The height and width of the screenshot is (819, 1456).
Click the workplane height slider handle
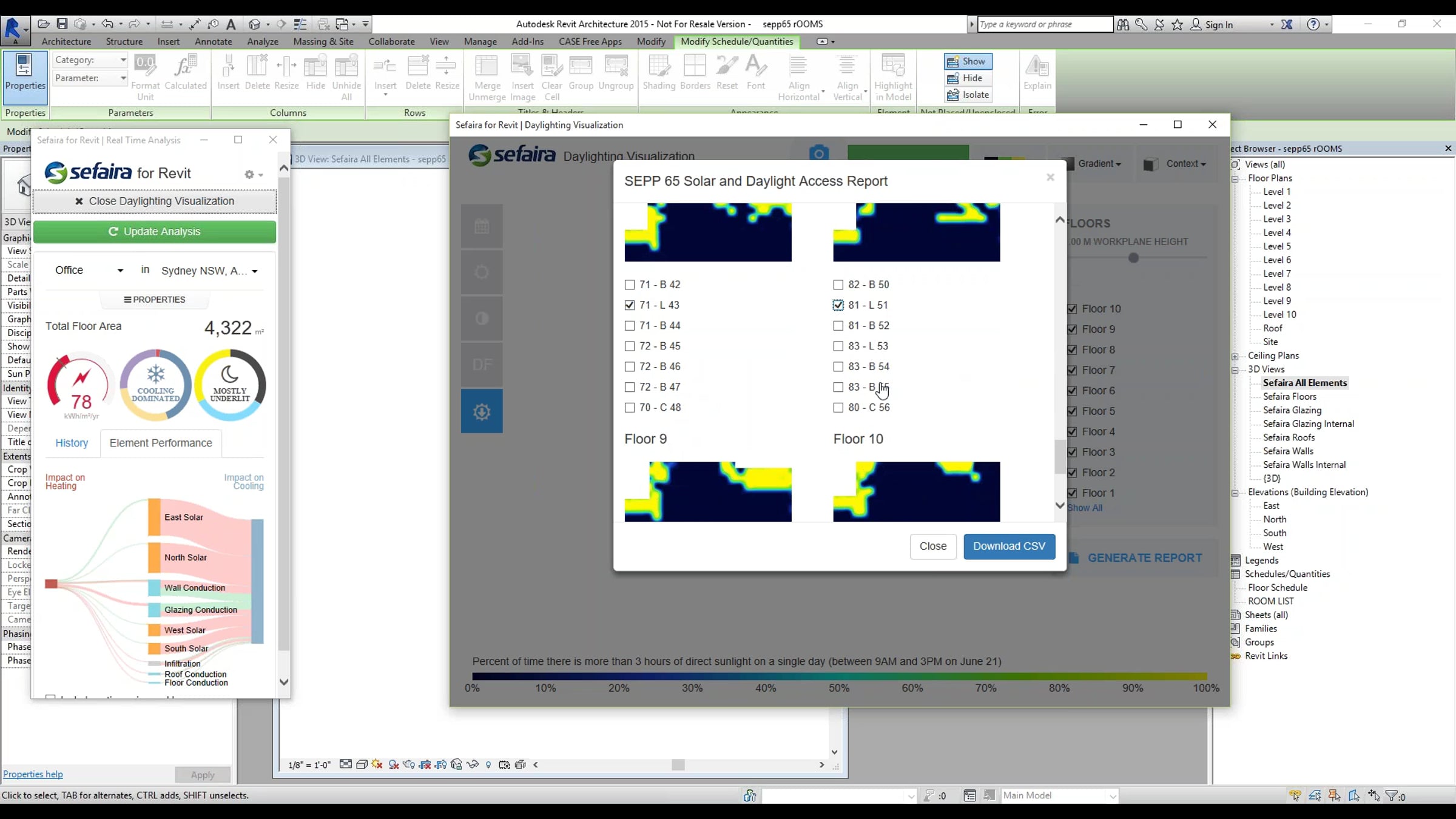[1133, 258]
